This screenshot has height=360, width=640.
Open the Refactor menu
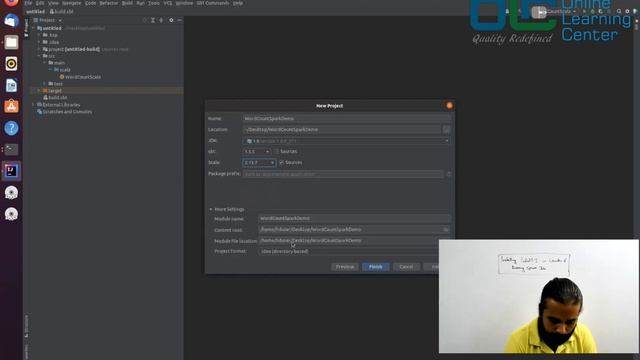pyautogui.click(x=109, y=3)
